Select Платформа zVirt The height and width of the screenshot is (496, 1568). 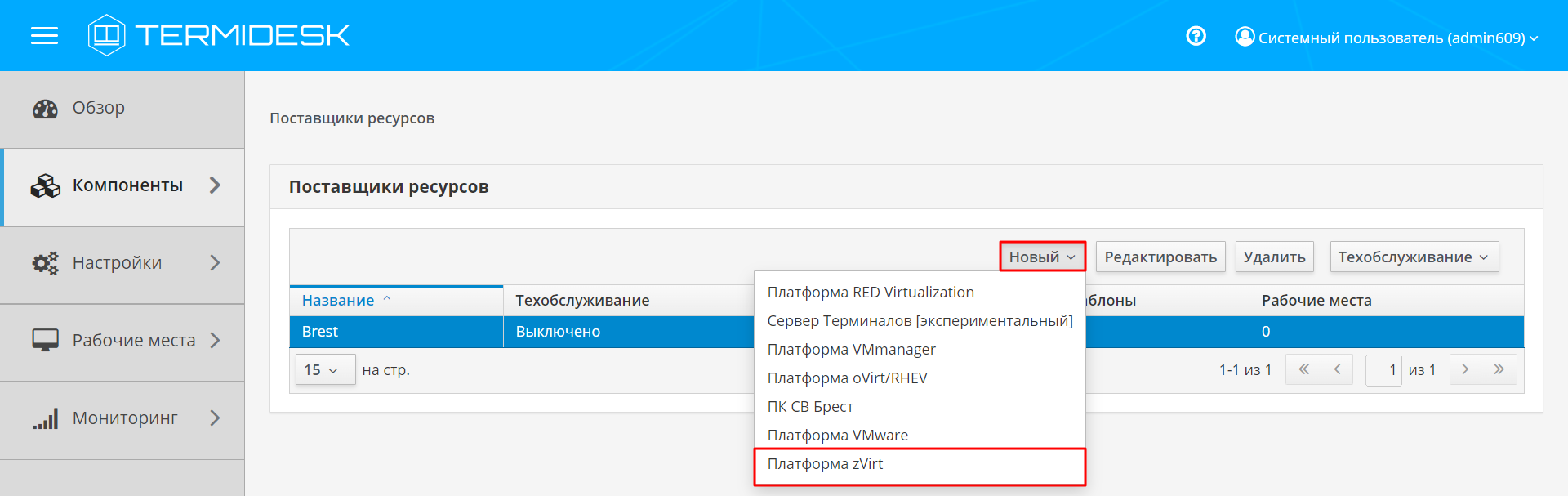tap(920, 467)
